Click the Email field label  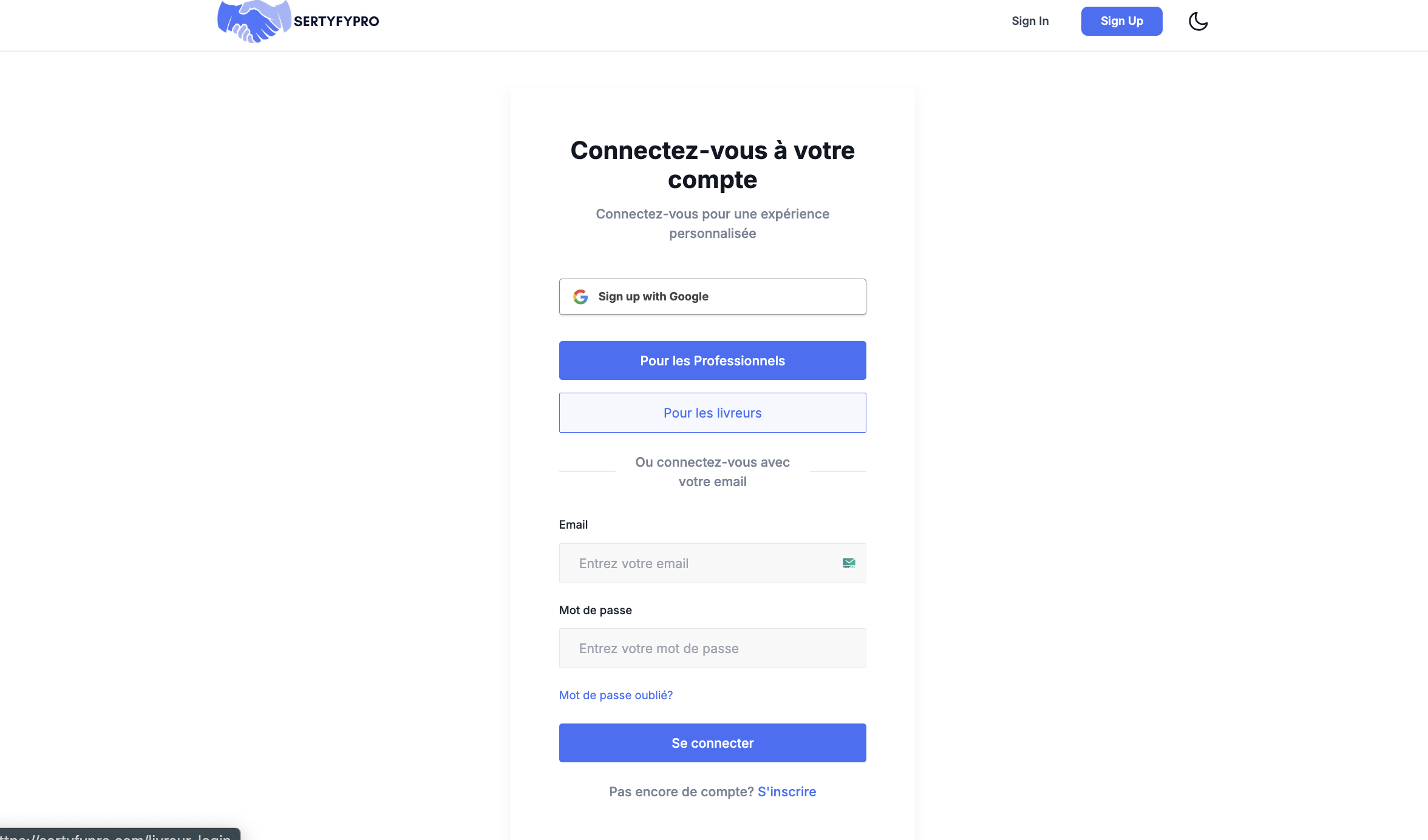pos(573,524)
